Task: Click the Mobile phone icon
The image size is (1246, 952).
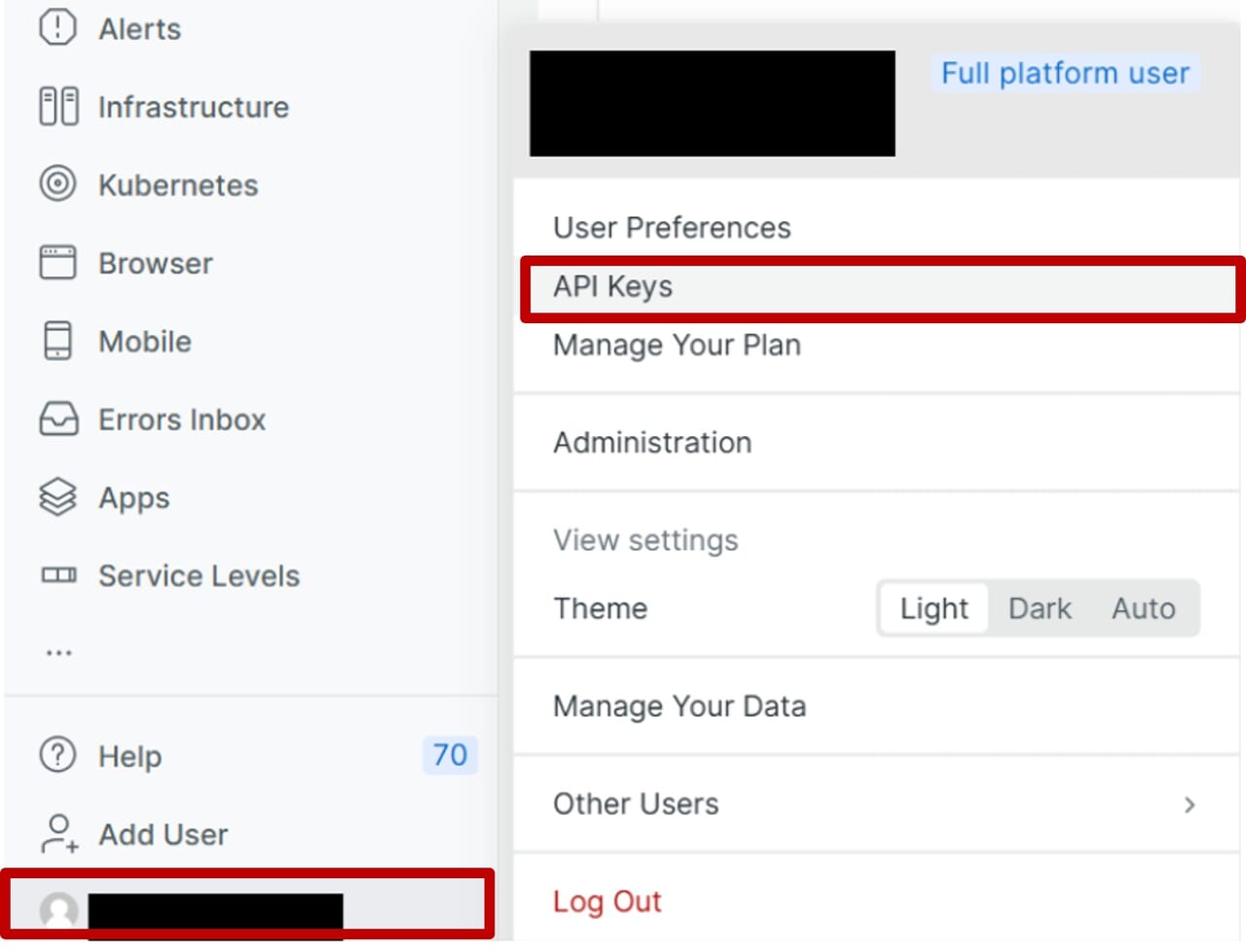Action: (x=57, y=341)
